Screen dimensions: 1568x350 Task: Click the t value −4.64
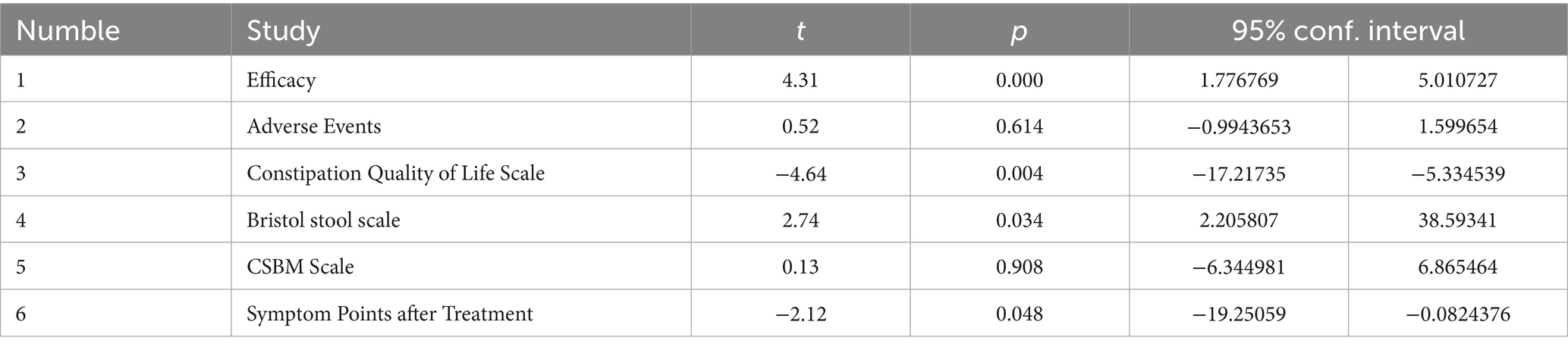point(800,173)
